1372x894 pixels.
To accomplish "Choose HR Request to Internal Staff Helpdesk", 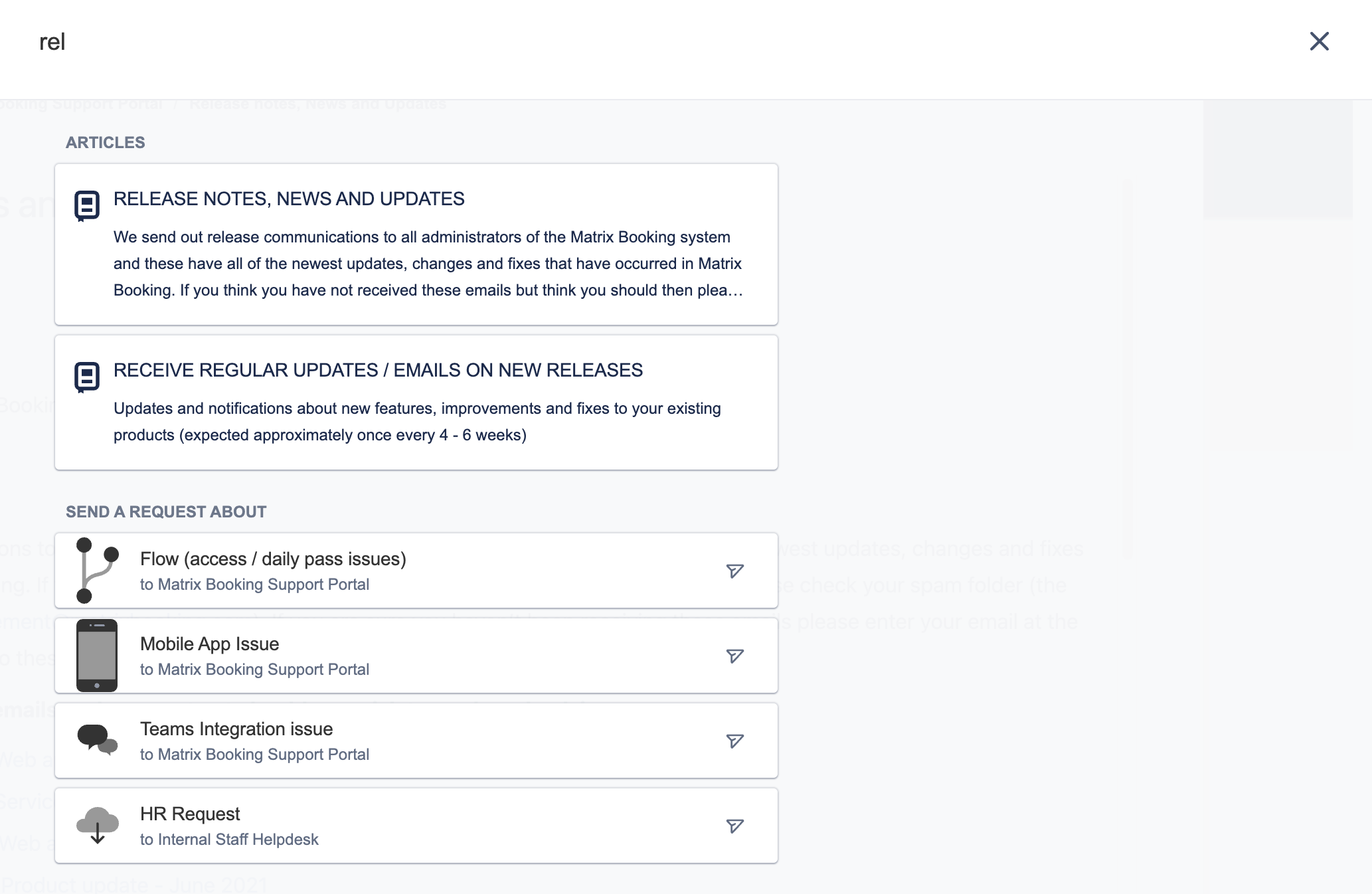I will (190, 814).
